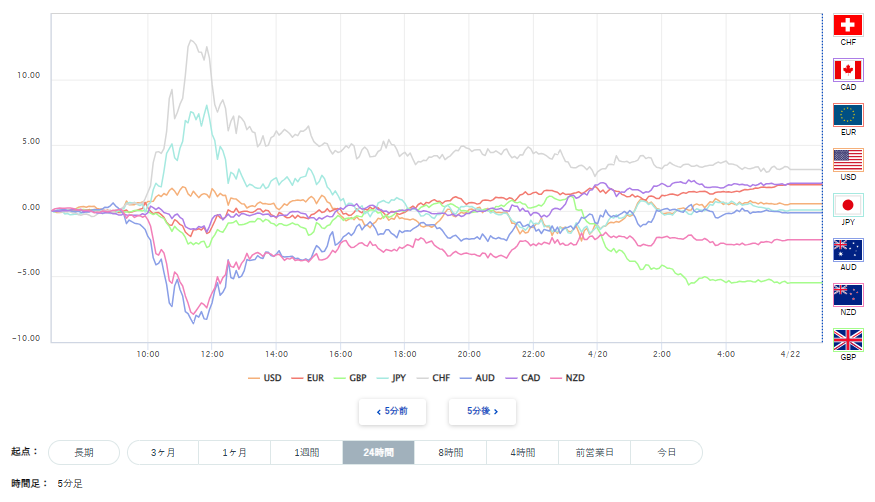Select the 3ヶ月 start point

(163, 452)
